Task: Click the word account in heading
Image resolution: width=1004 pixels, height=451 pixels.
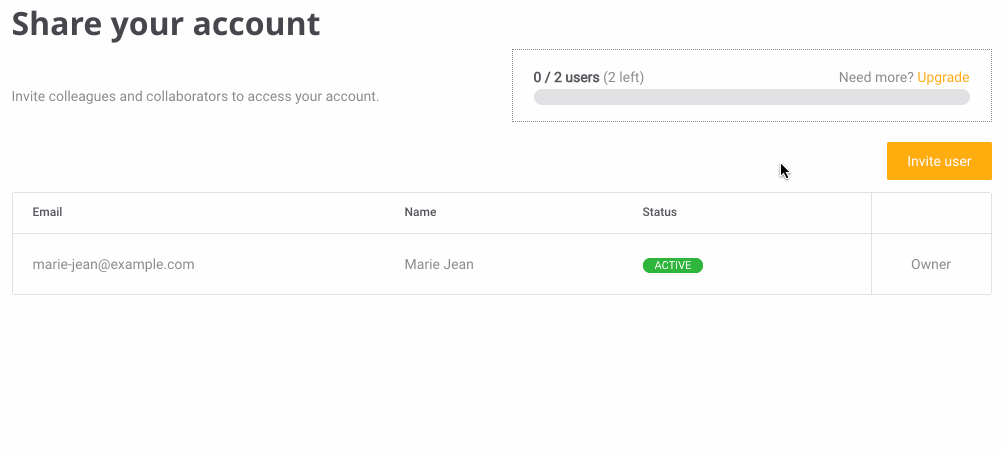Action: pyautogui.click(x=257, y=24)
